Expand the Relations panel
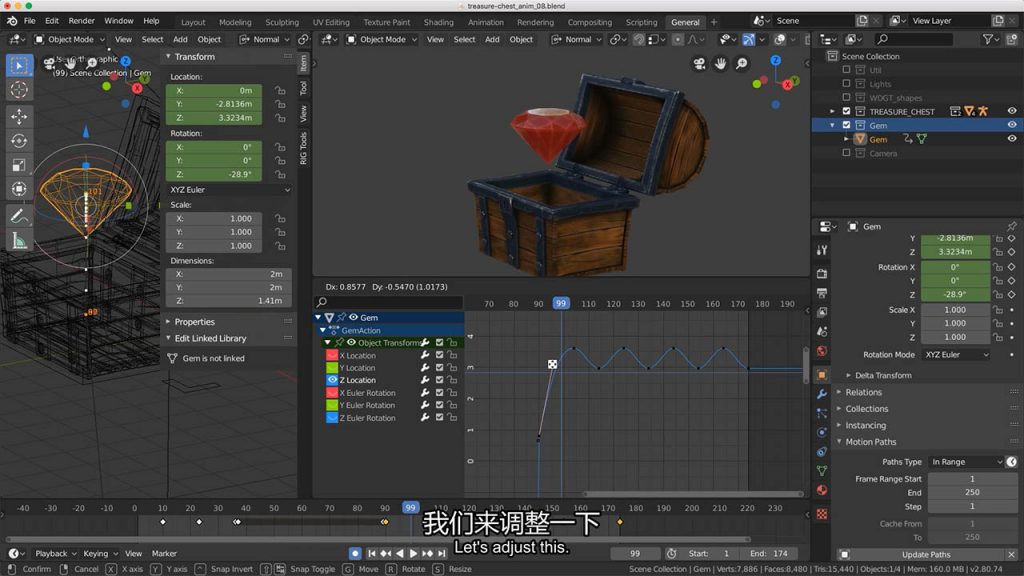Viewport: 1024px width, 576px height. coord(863,392)
